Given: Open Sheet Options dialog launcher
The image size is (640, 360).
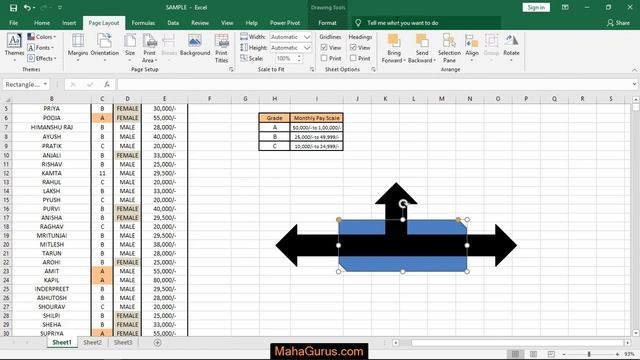Looking at the screenshot, I should (373, 70).
